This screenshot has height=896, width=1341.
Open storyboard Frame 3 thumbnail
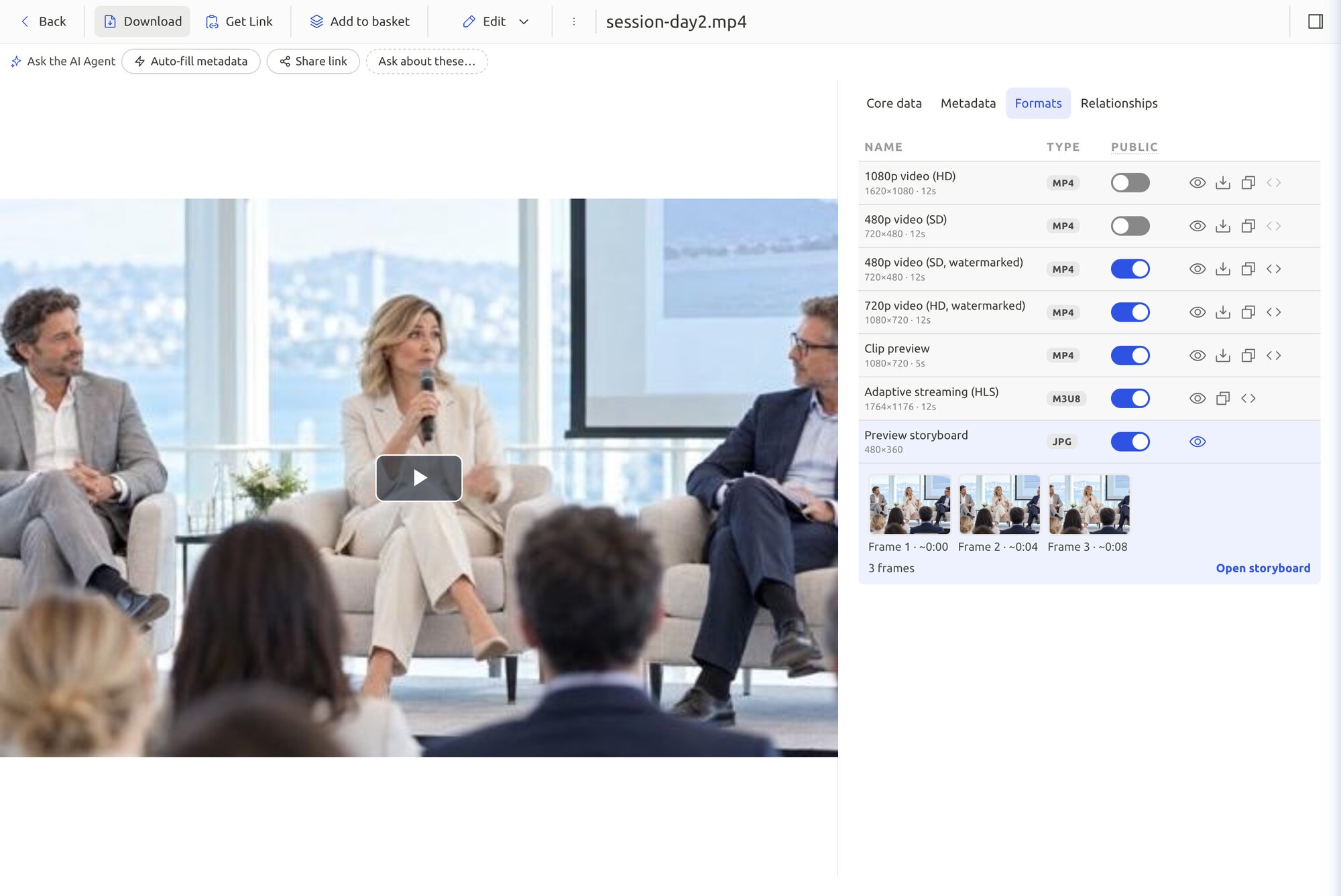pyautogui.click(x=1089, y=504)
